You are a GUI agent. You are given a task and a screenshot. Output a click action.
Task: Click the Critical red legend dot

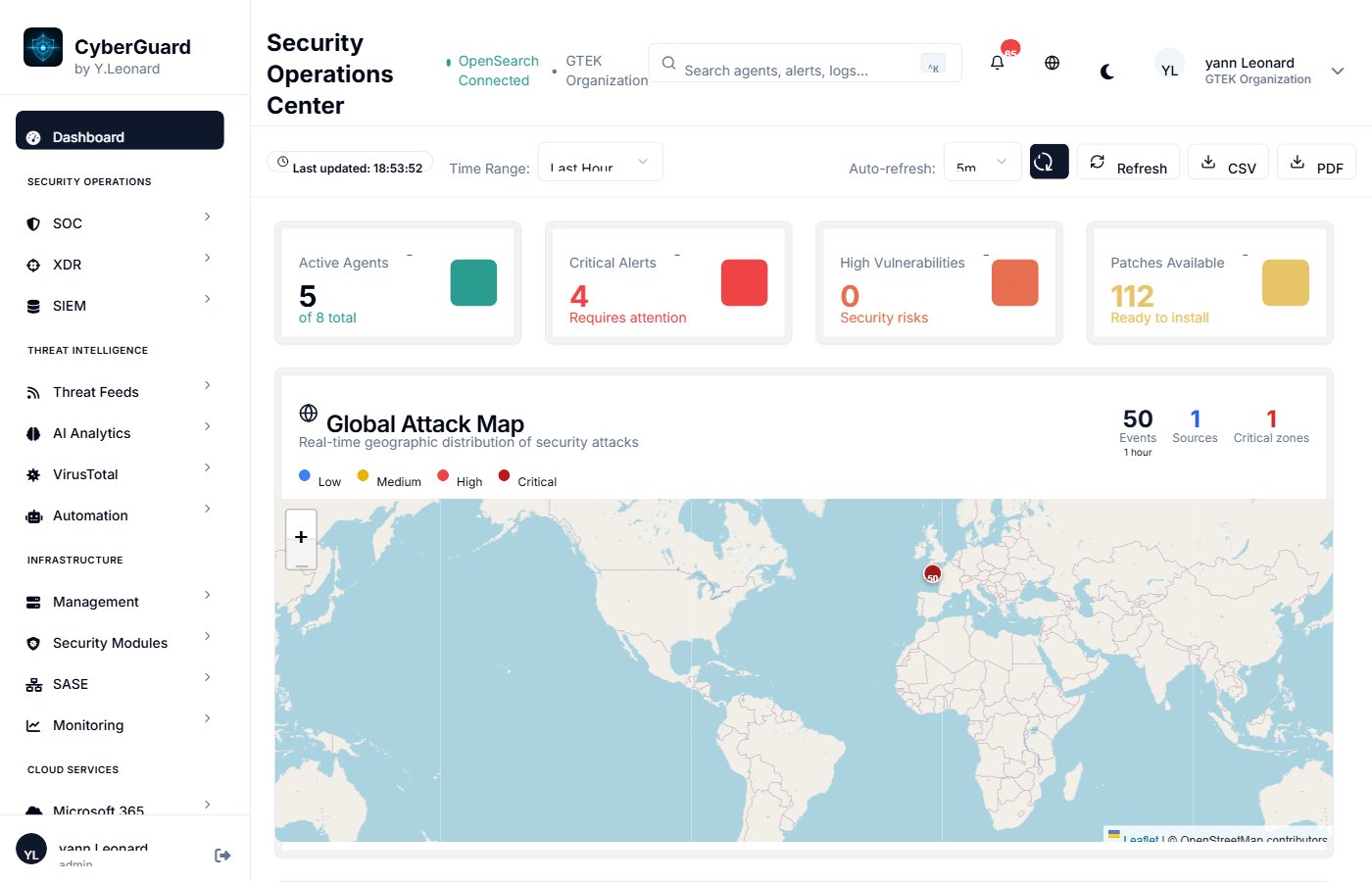coord(503,475)
